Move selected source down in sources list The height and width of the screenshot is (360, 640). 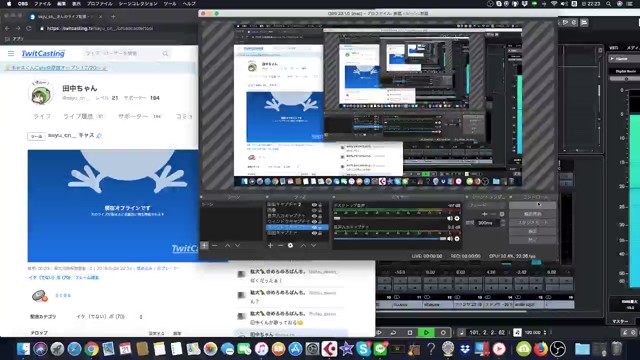click(x=313, y=245)
